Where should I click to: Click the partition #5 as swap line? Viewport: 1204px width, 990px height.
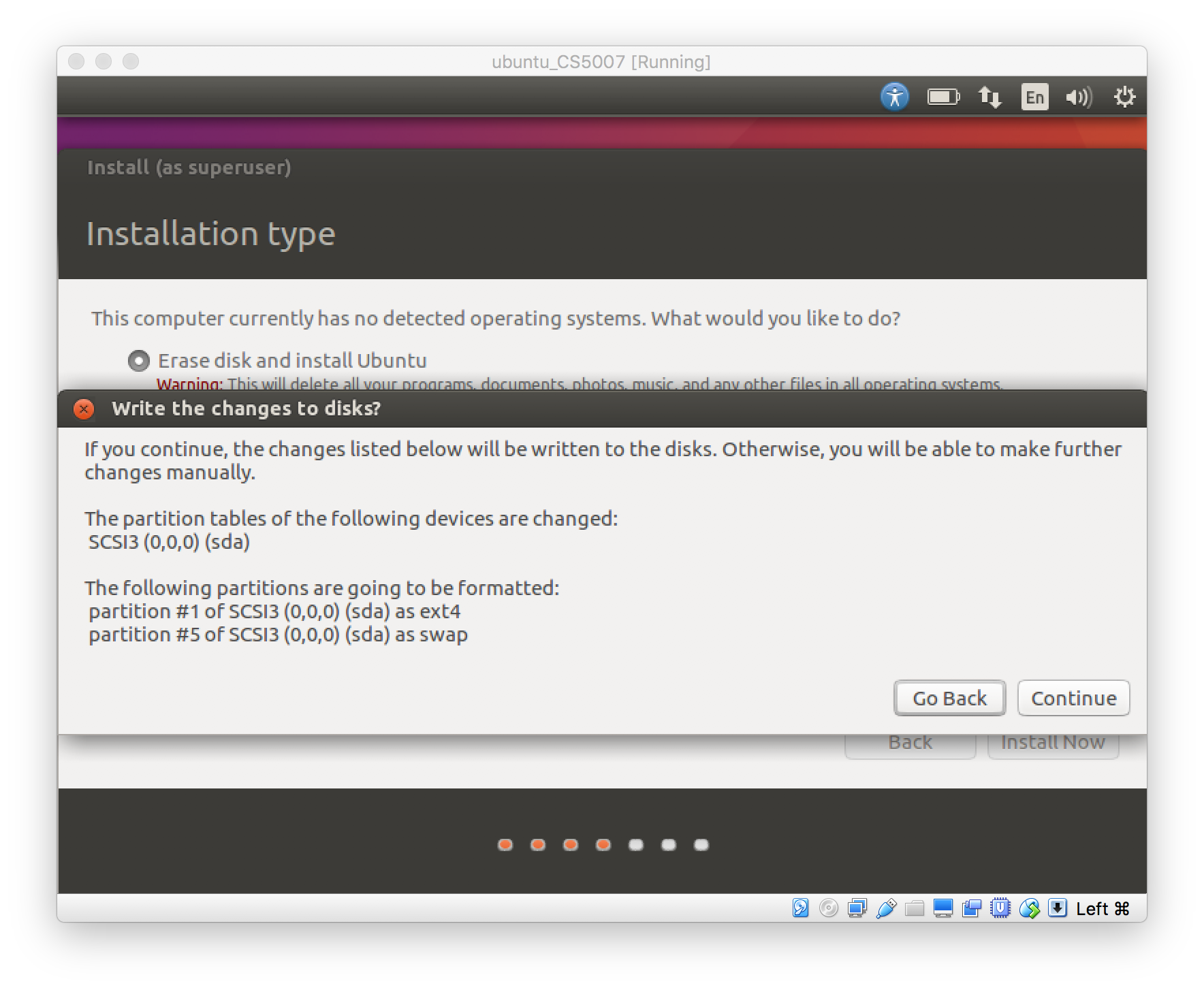pos(278,635)
